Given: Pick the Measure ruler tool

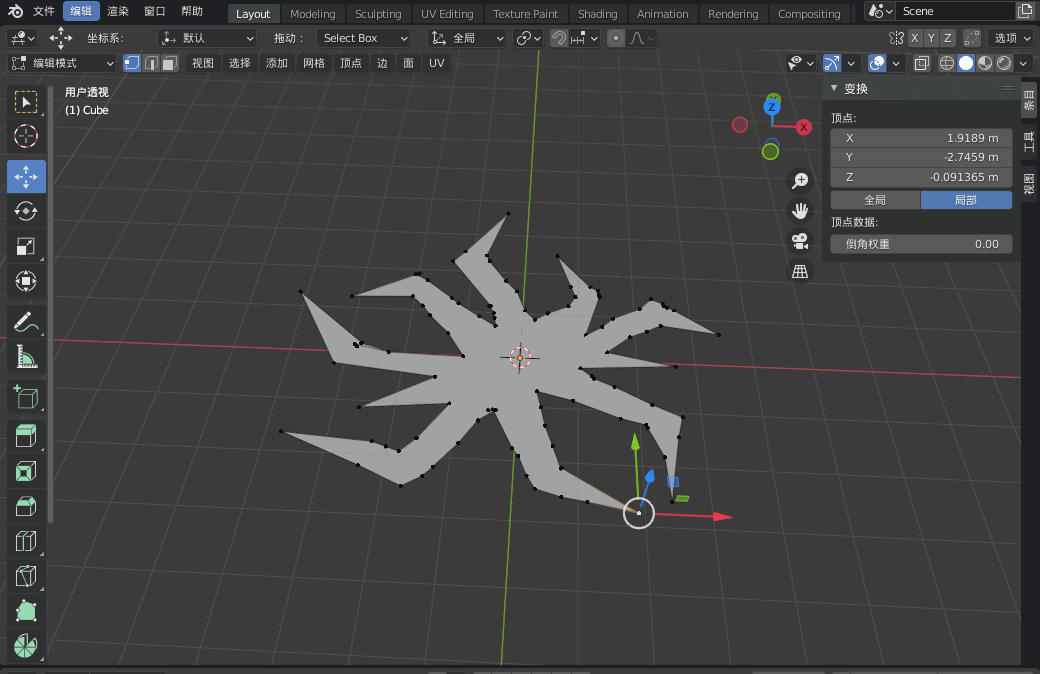Looking at the screenshot, I should pyautogui.click(x=26, y=357).
